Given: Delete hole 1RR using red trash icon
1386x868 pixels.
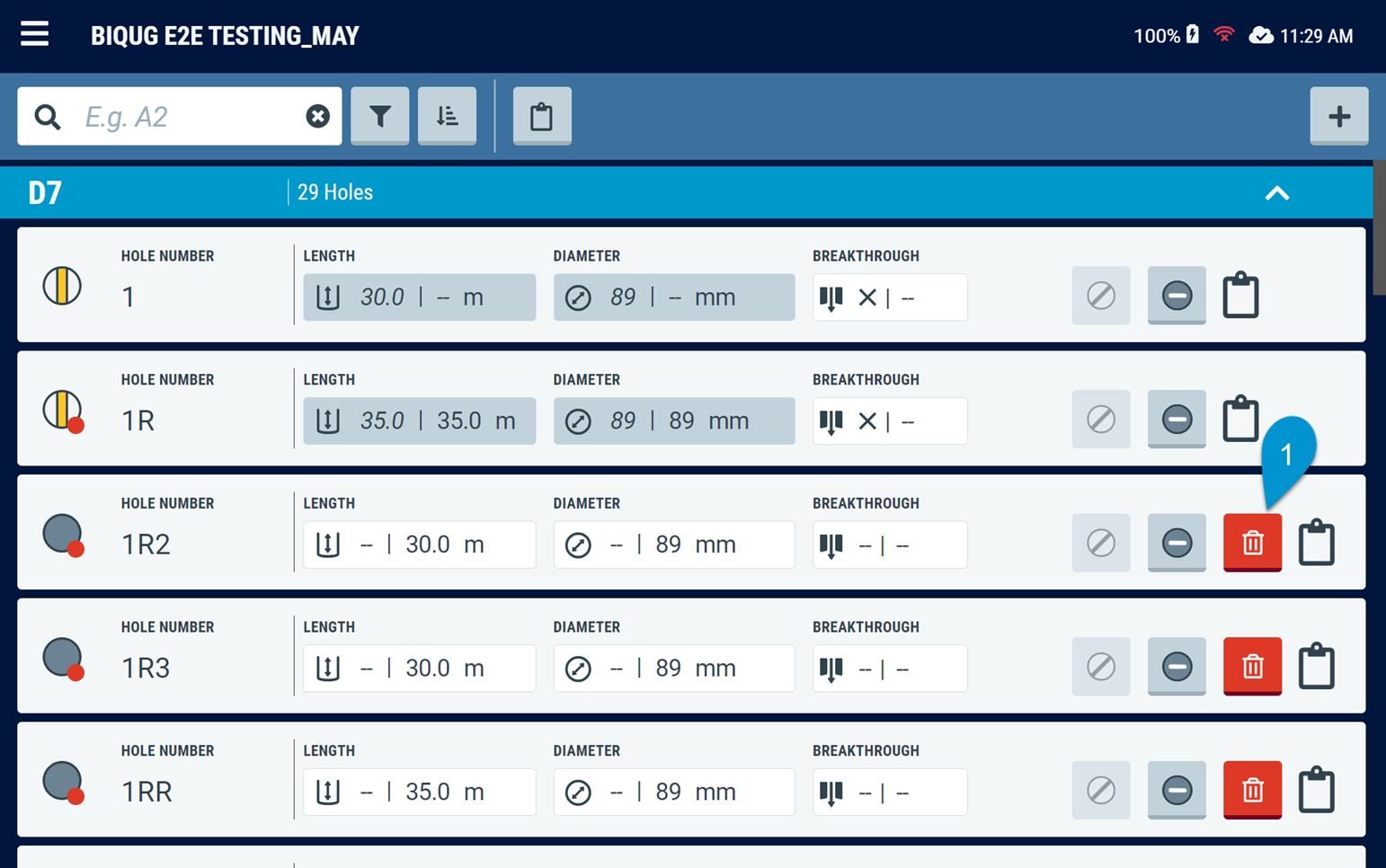Looking at the screenshot, I should tap(1252, 790).
